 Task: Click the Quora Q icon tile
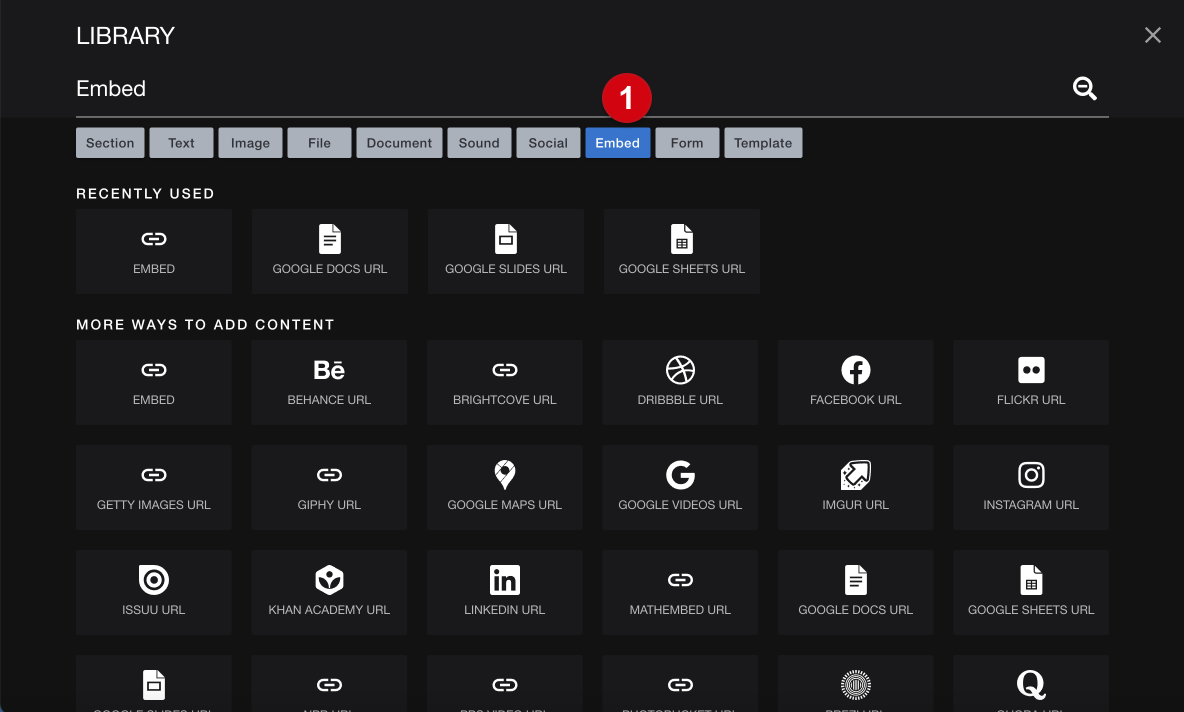pyautogui.click(x=1031, y=684)
